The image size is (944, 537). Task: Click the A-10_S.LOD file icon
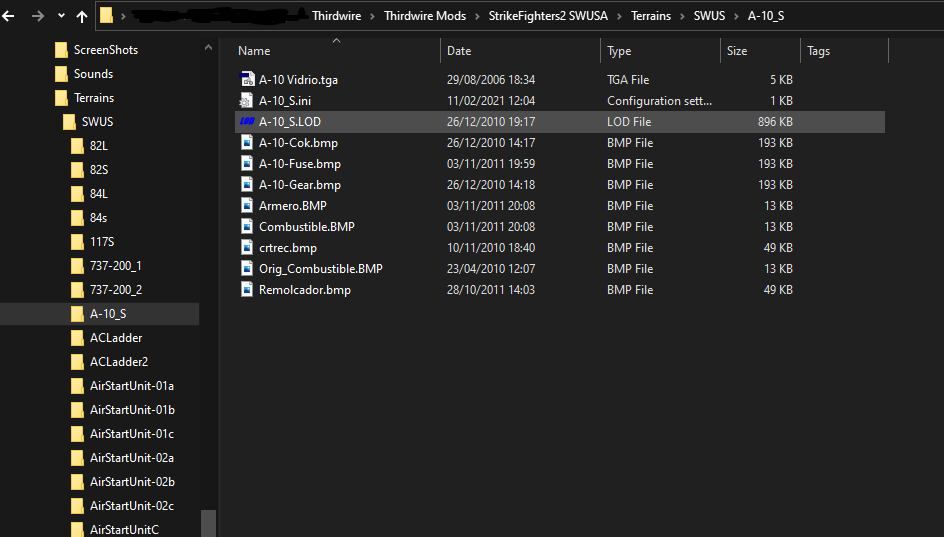click(x=247, y=122)
